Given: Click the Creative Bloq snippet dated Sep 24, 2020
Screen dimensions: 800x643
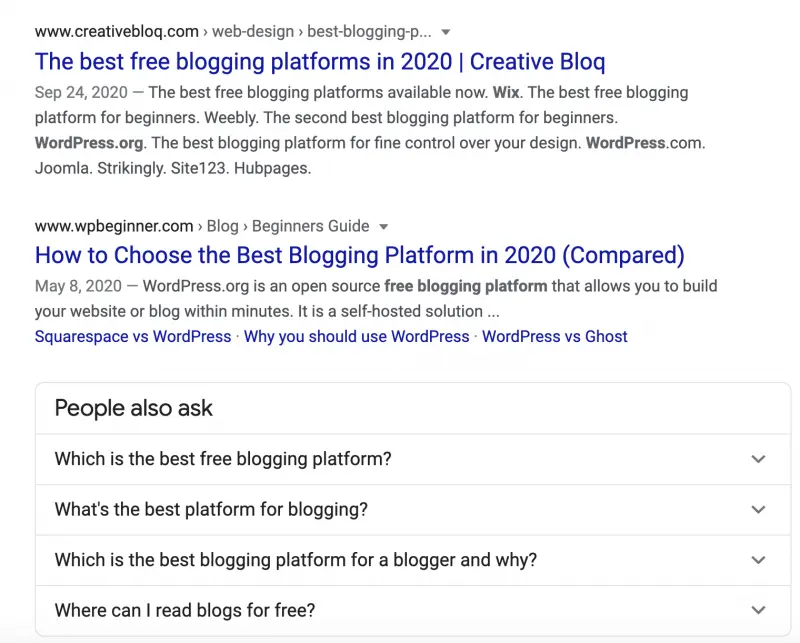Looking at the screenshot, I should point(370,130).
